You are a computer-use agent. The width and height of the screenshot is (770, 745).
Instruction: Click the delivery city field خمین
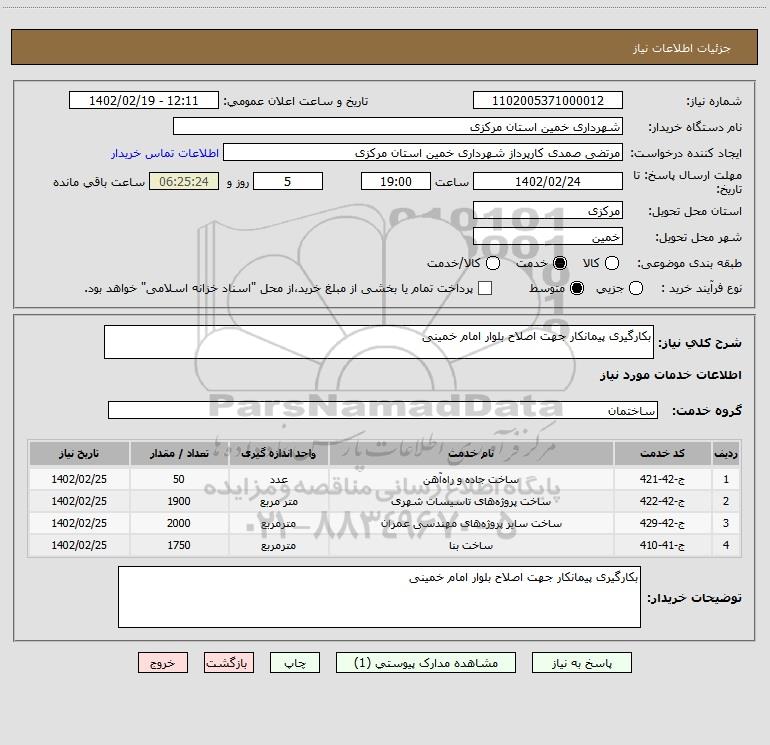click(548, 237)
